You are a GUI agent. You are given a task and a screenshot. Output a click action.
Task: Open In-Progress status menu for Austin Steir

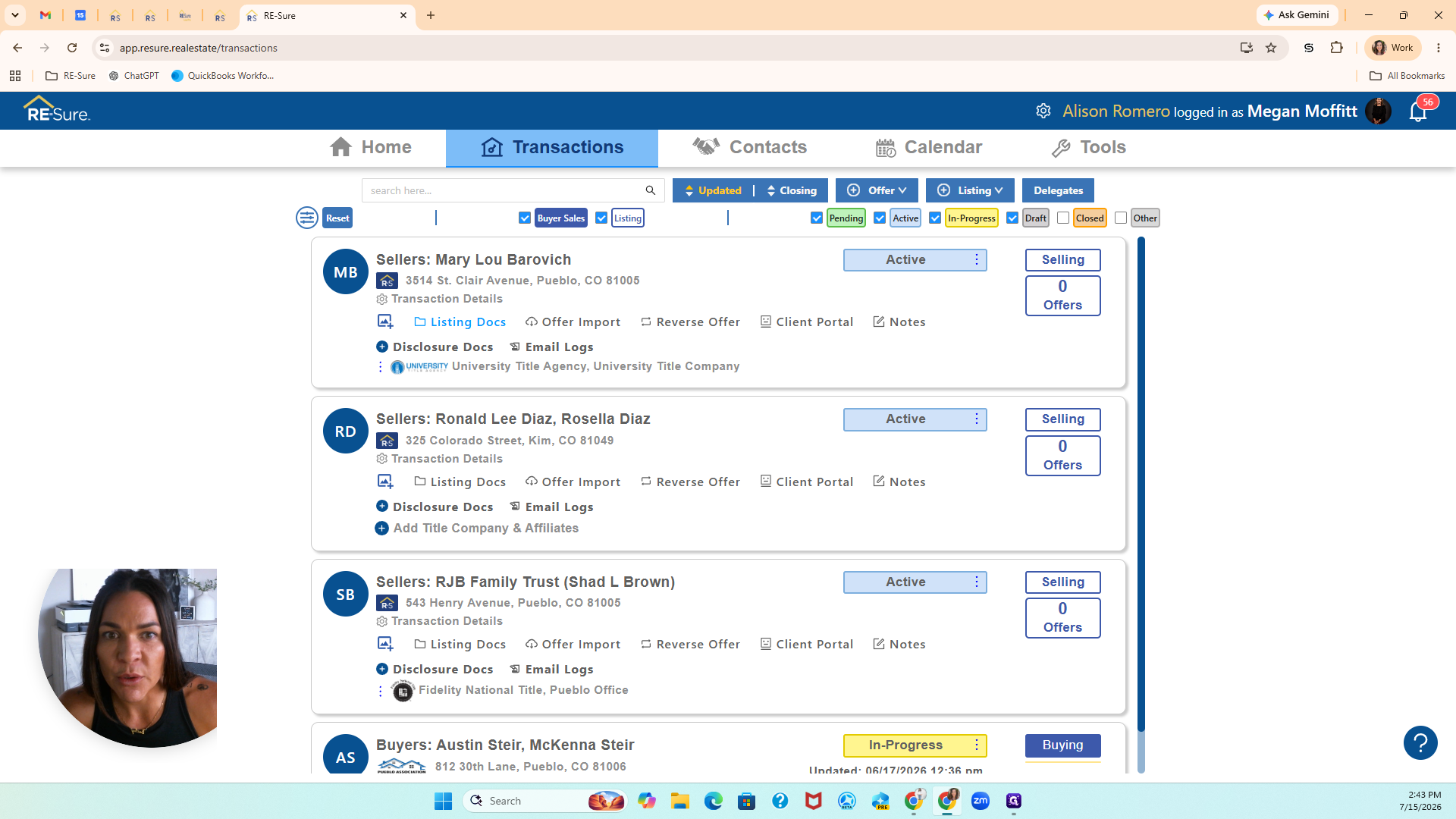pyautogui.click(x=977, y=745)
